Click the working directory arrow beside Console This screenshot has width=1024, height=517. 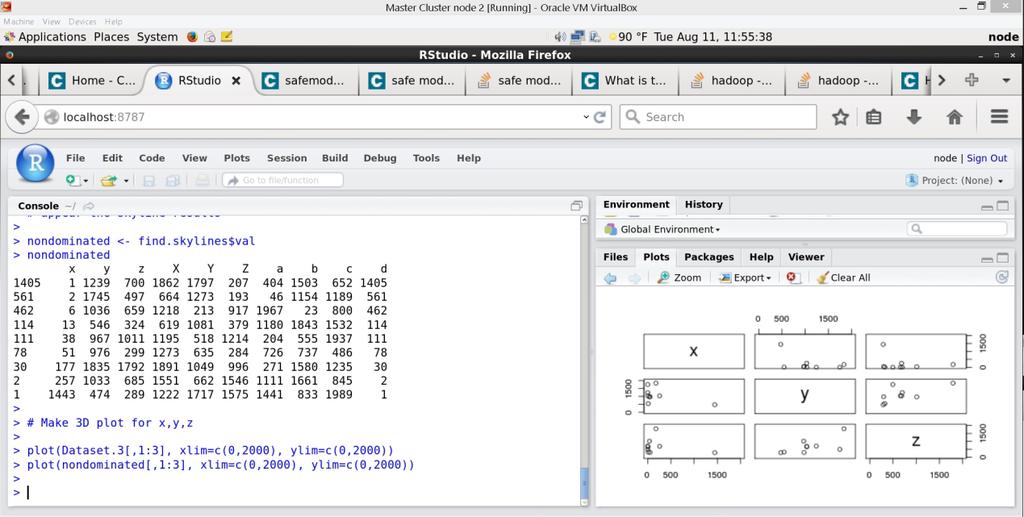89,206
